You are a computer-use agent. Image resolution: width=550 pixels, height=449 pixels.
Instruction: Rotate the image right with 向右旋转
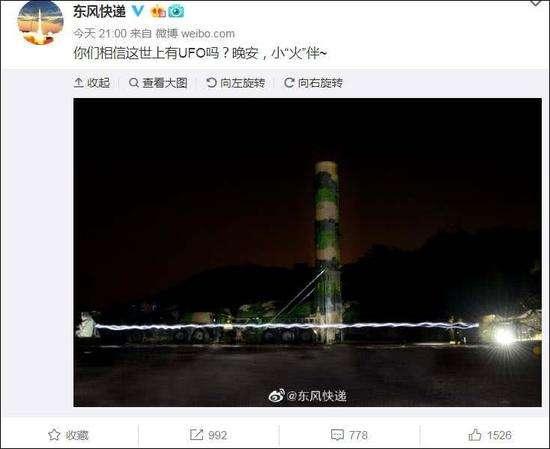pyautogui.click(x=313, y=83)
